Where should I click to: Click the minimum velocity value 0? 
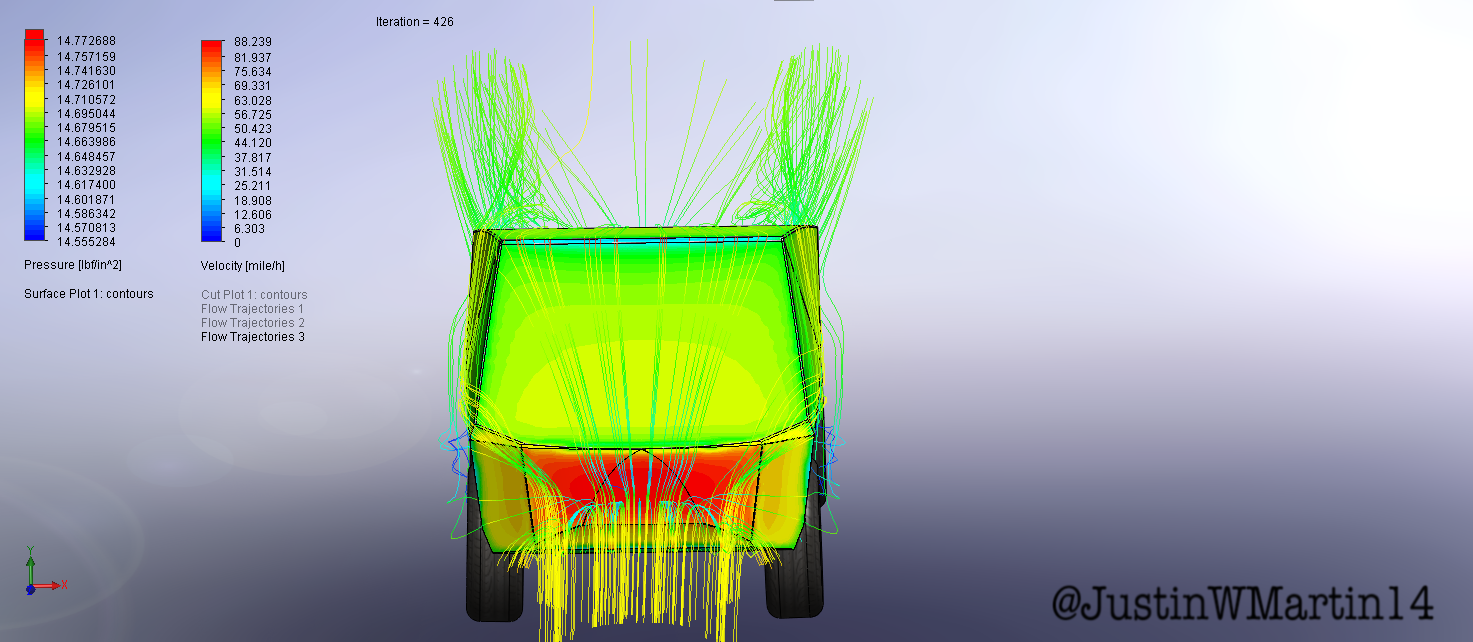[x=237, y=243]
